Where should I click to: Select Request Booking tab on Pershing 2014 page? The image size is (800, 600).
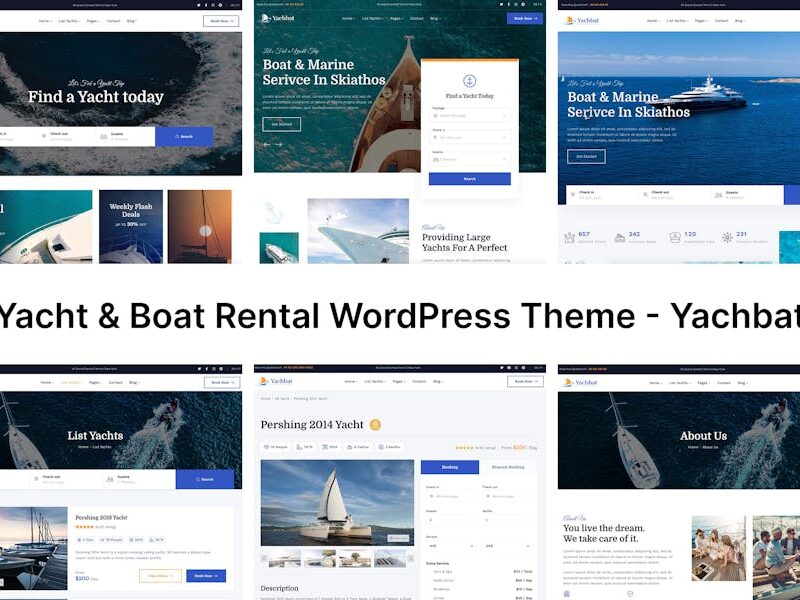pyautogui.click(x=508, y=467)
